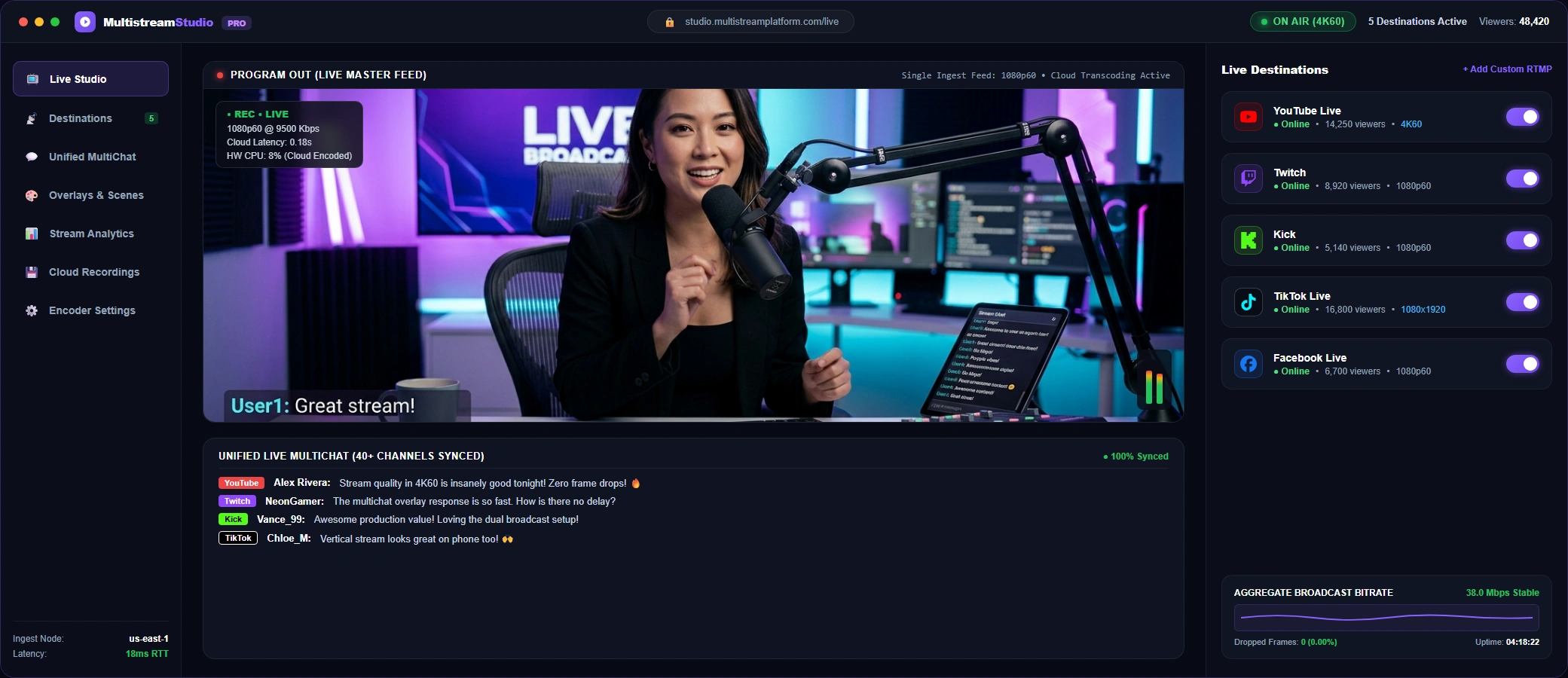
Task: Click the red live dot beside PROGRAM OUT
Action: coord(220,75)
